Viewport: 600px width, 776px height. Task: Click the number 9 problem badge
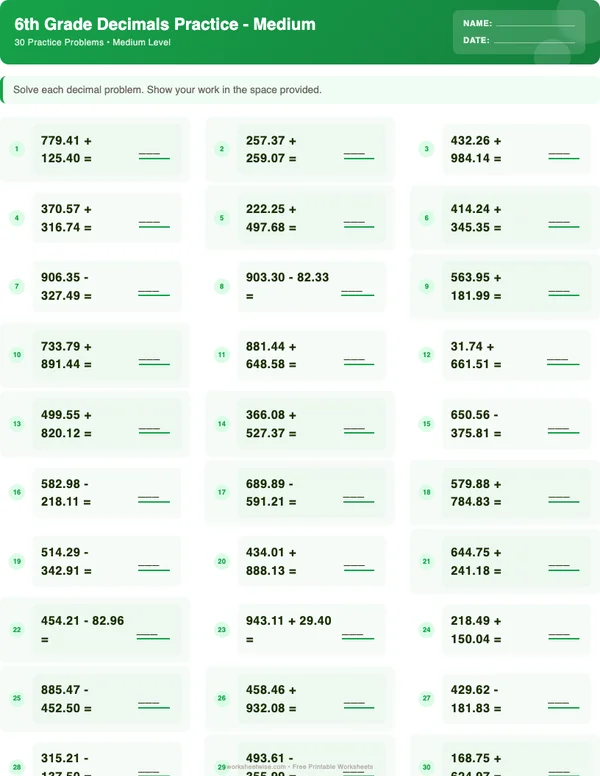(427, 287)
